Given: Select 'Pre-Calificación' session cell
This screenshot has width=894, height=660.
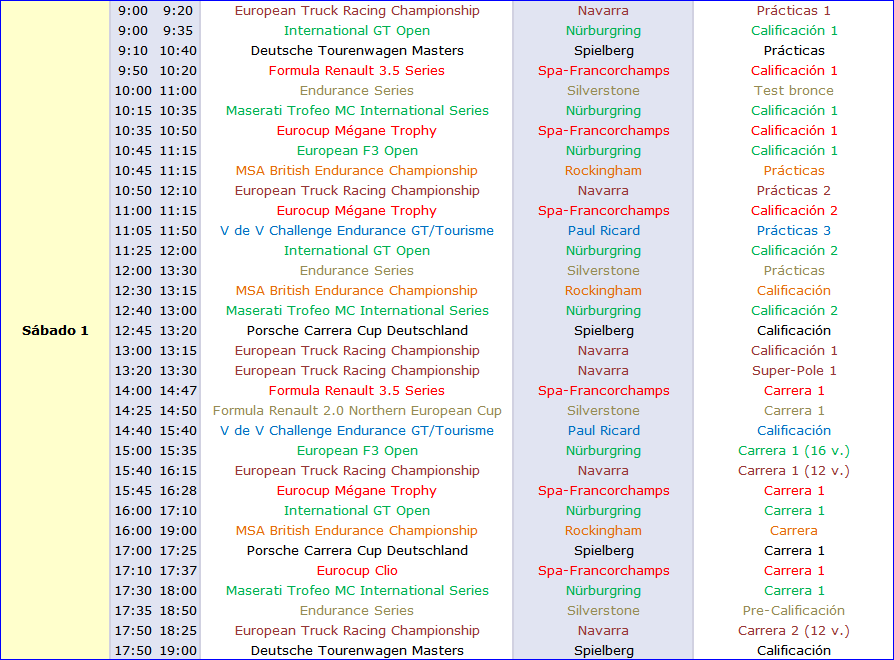Looking at the screenshot, I should coord(793,610).
